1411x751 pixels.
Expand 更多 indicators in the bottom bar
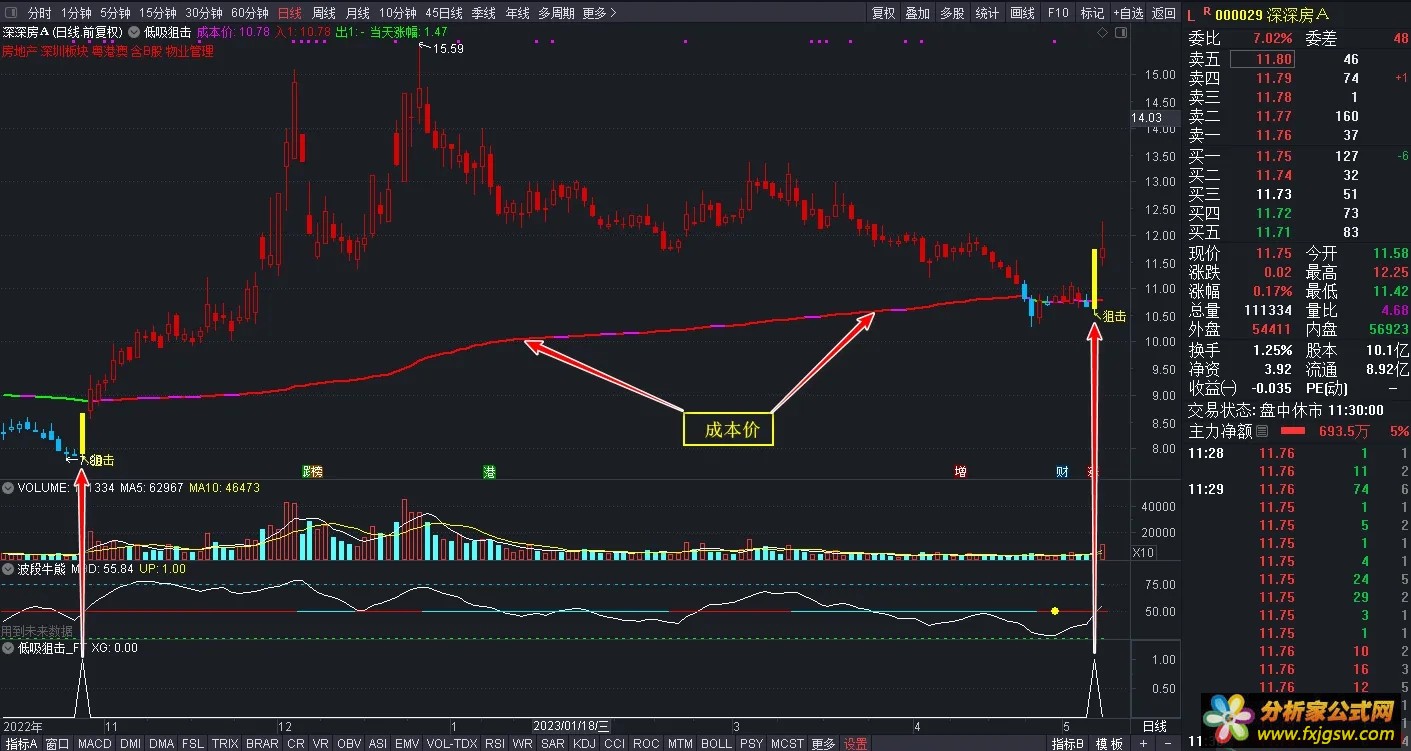(x=823, y=743)
